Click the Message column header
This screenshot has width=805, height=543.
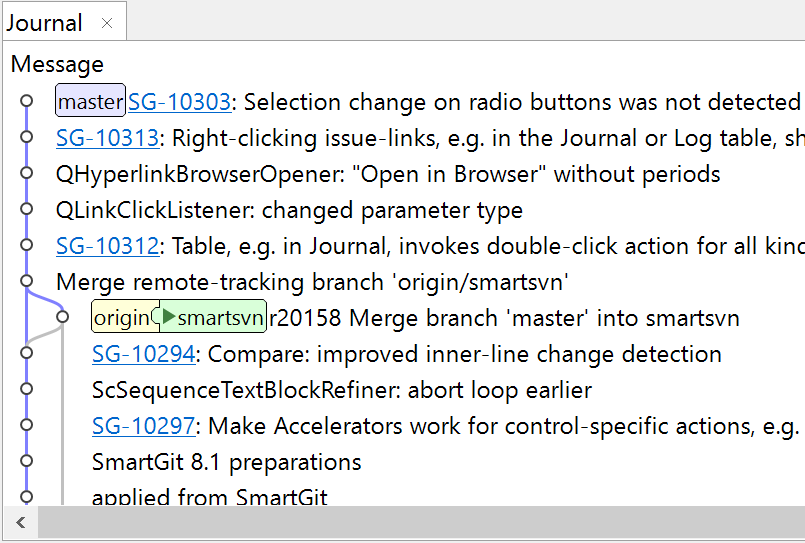point(57,65)
